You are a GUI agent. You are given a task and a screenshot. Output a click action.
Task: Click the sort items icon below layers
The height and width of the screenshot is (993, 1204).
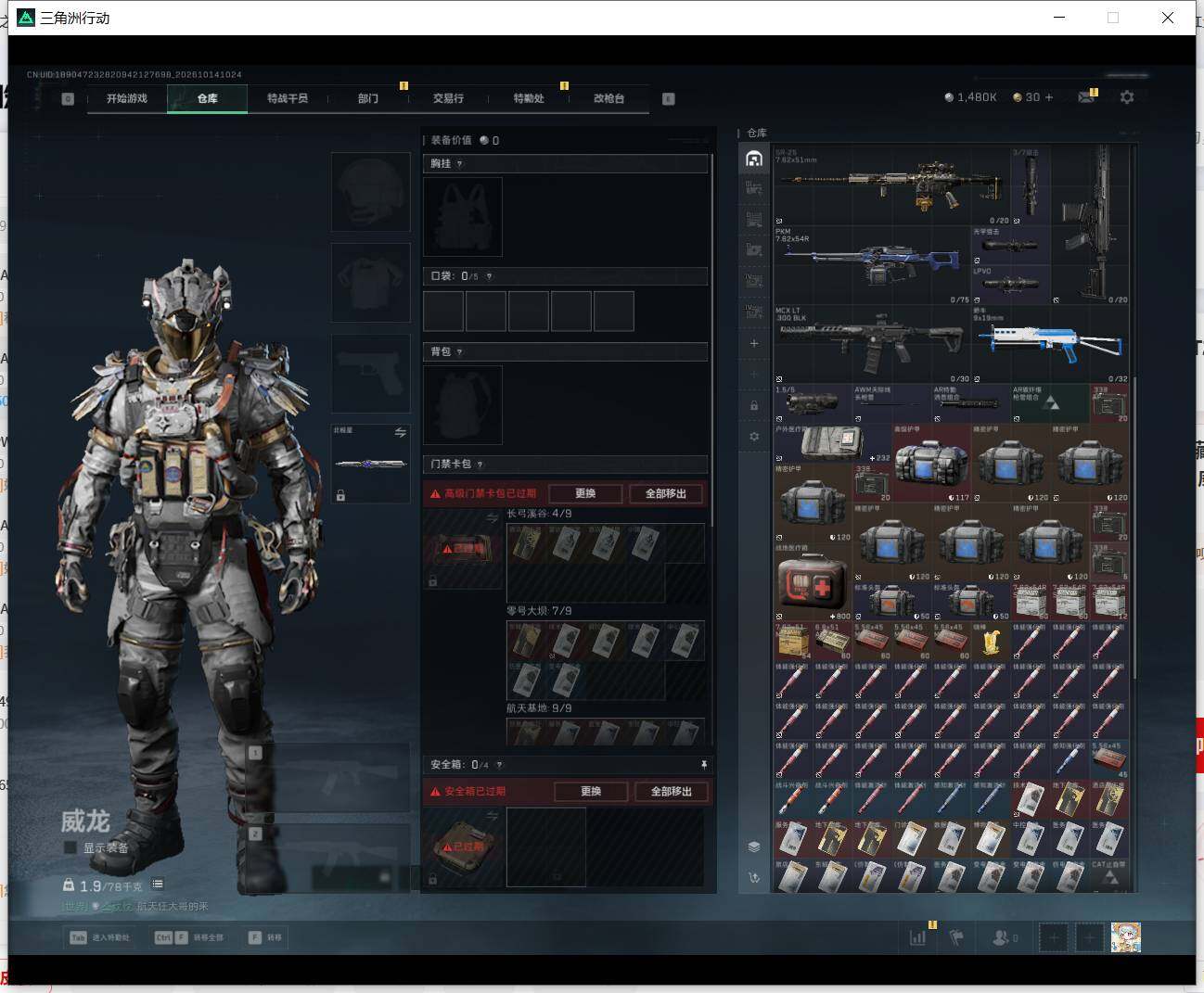[x=754, y=877]
